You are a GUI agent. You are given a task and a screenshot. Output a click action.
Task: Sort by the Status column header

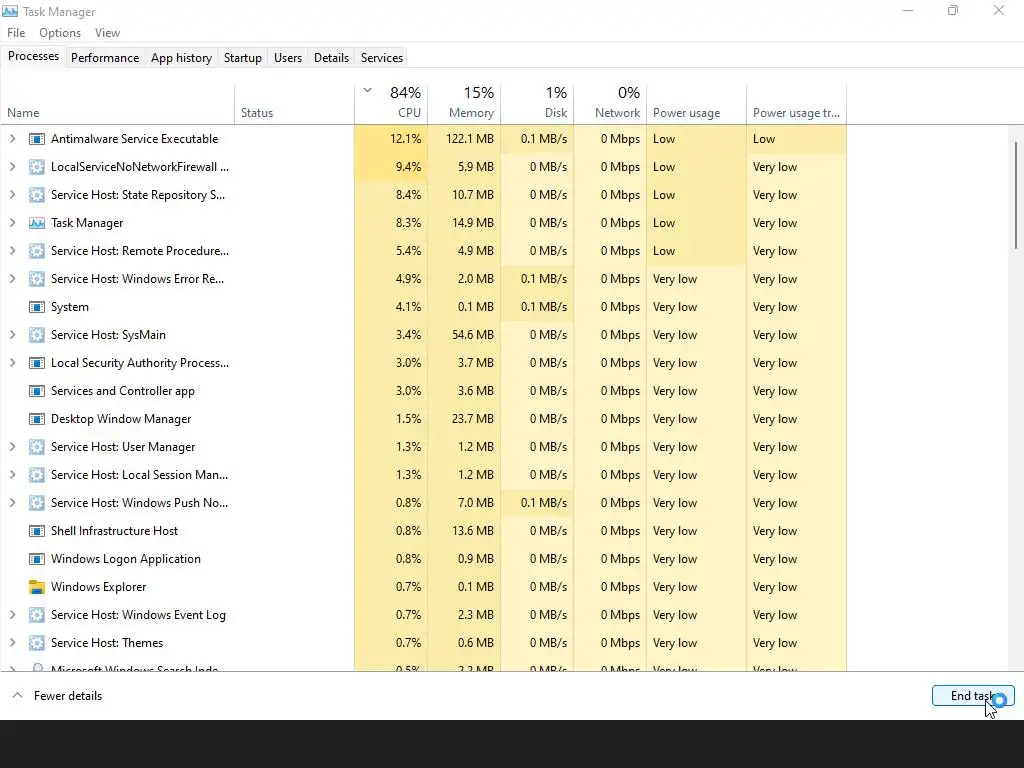coord(295,103)
